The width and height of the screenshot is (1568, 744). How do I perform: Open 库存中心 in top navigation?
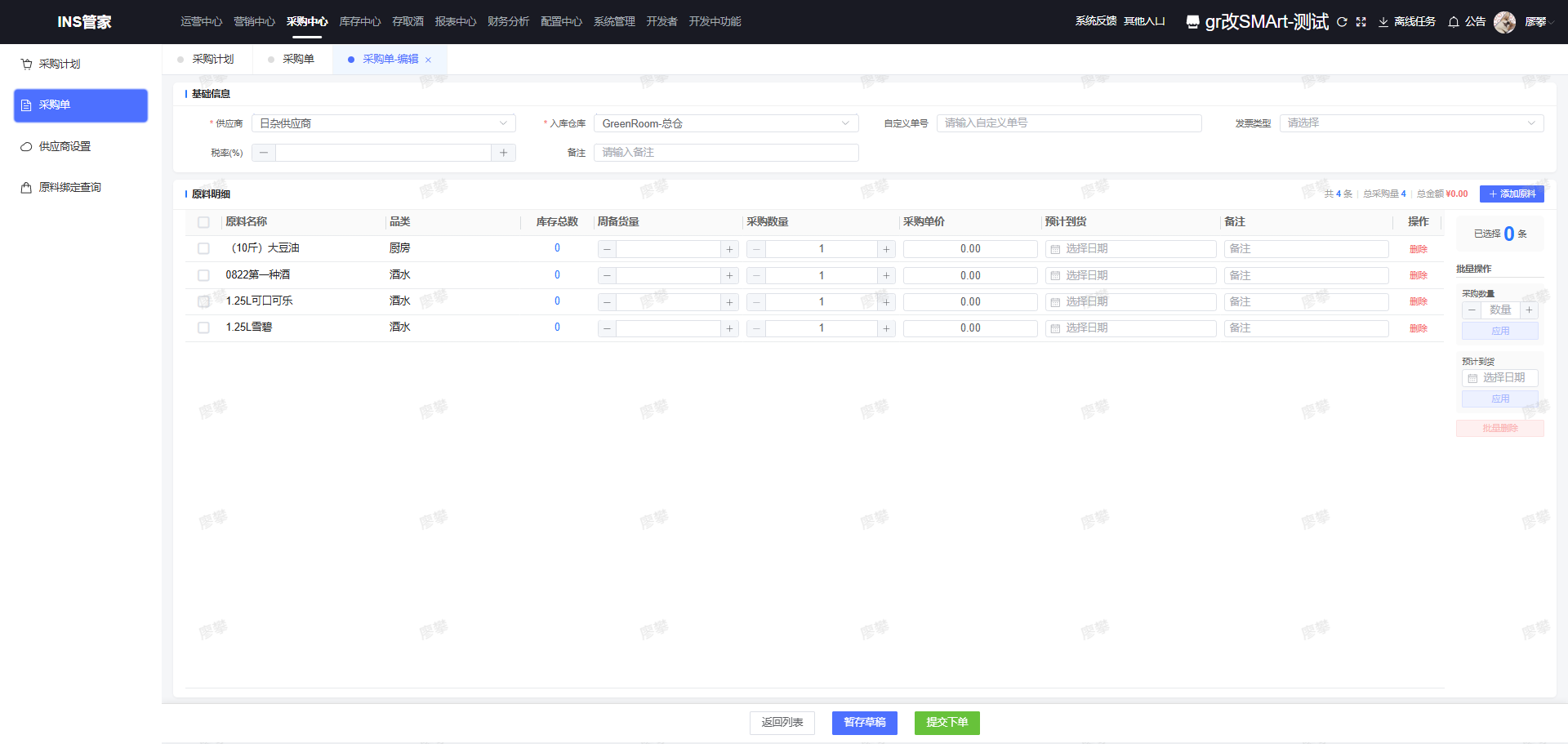[359, 21]
